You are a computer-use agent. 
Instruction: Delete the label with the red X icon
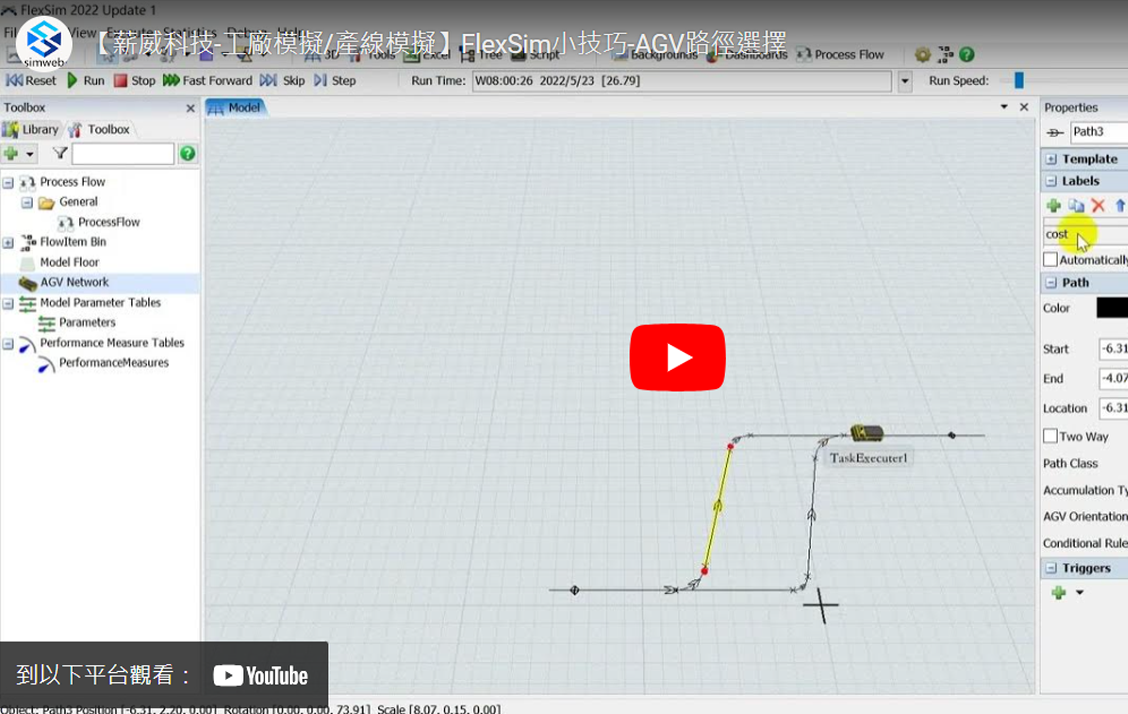point(1098,205)
